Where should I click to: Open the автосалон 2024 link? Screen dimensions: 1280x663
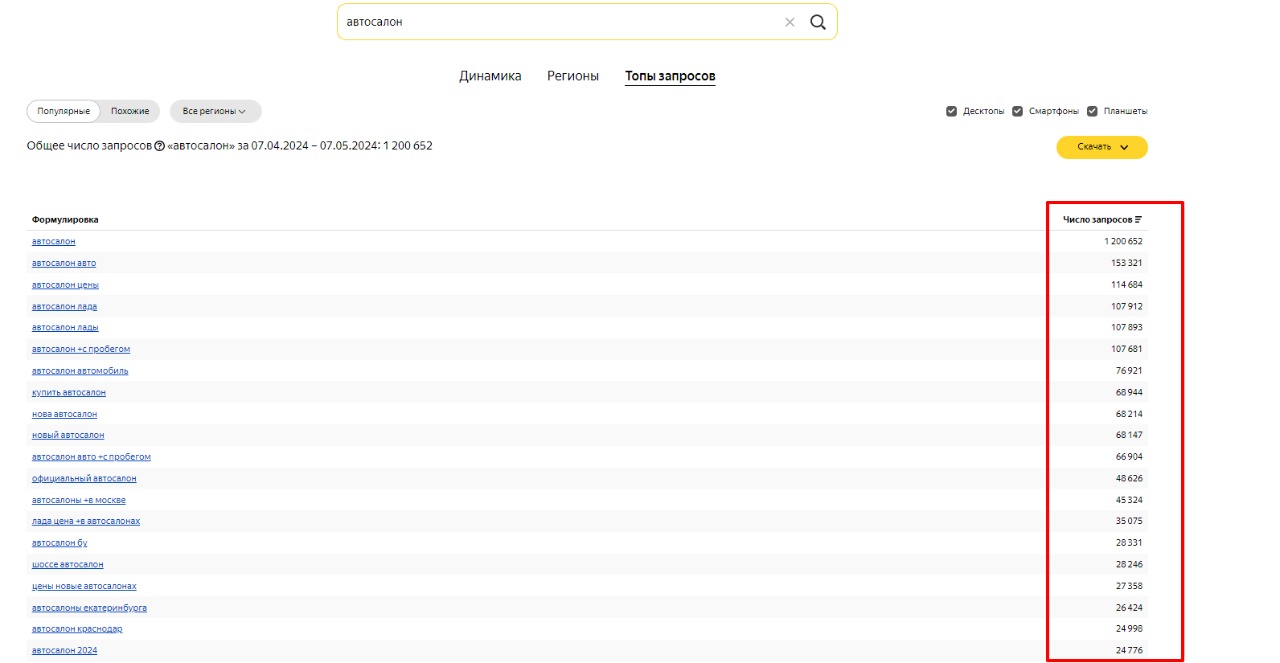tap(64, 651)
